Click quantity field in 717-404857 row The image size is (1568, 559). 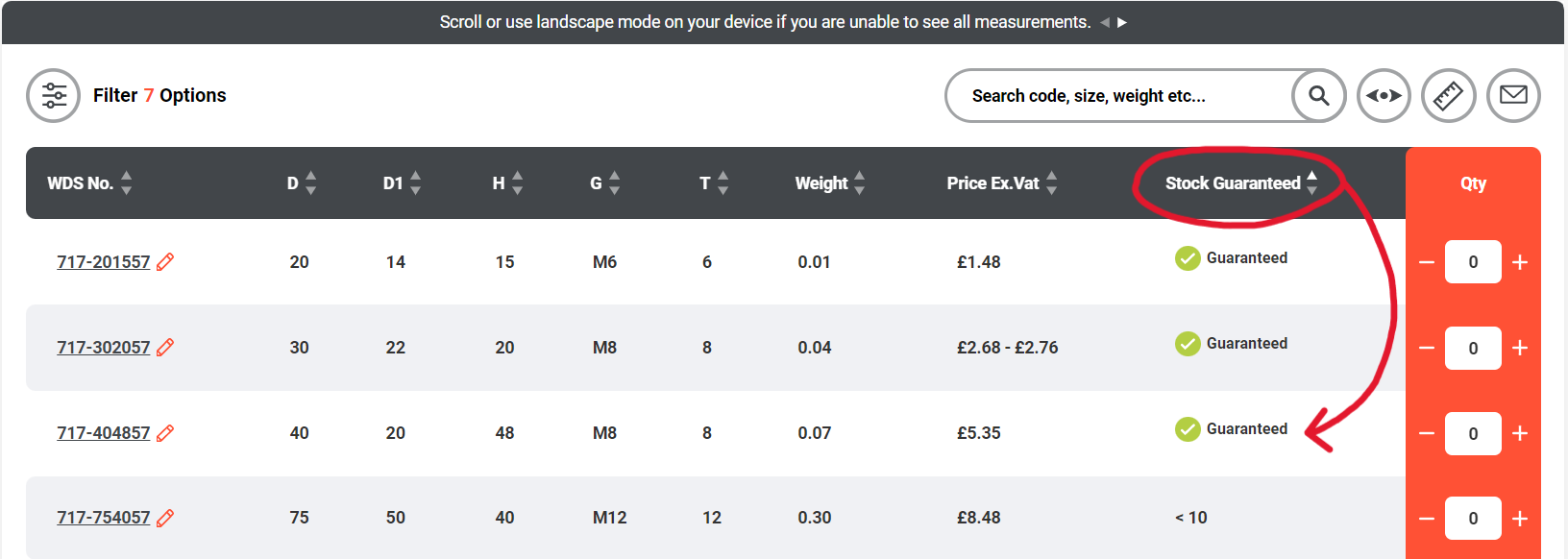click(x=1473, y=433)
